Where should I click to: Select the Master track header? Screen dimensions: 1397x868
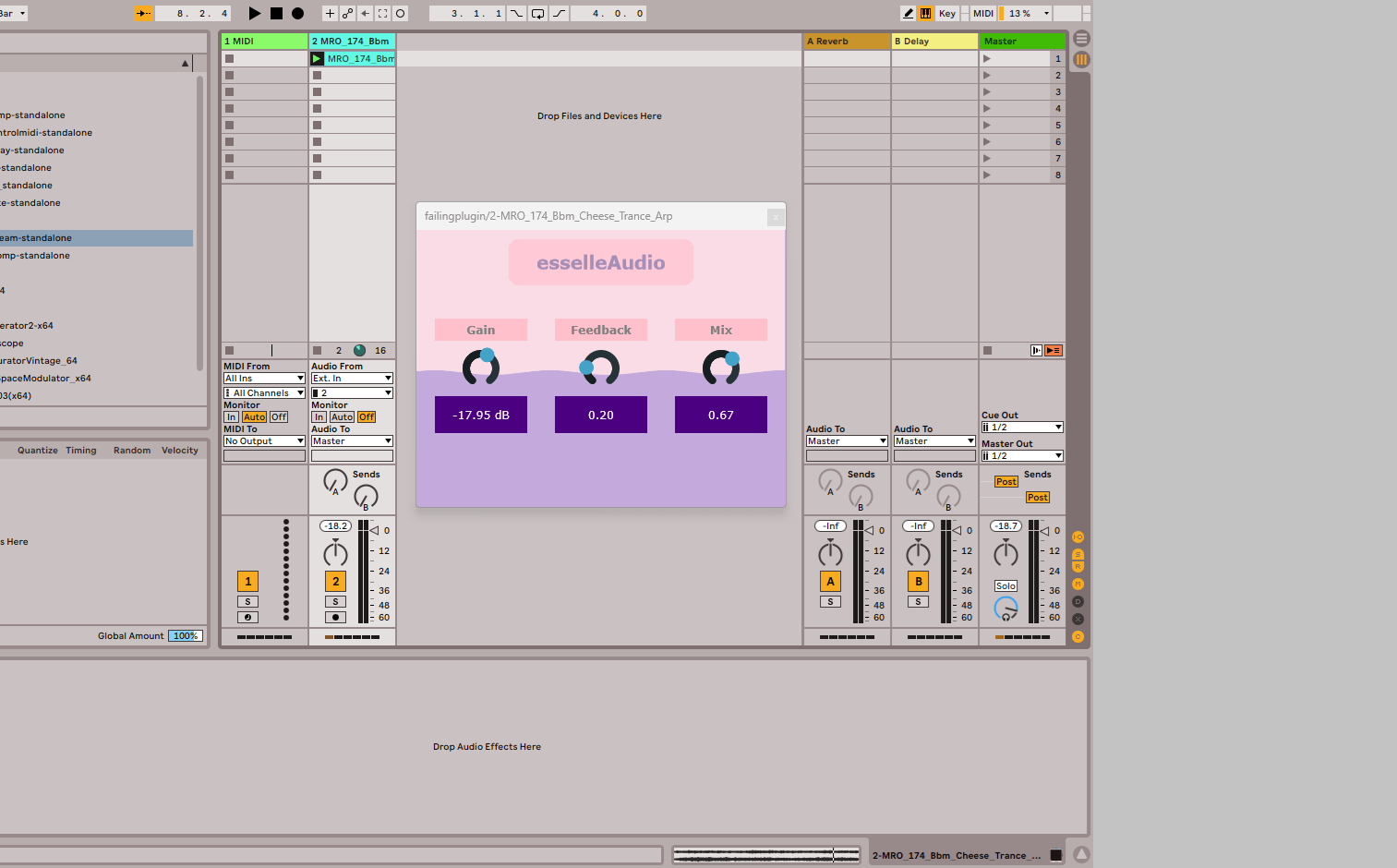(1021, 42)
